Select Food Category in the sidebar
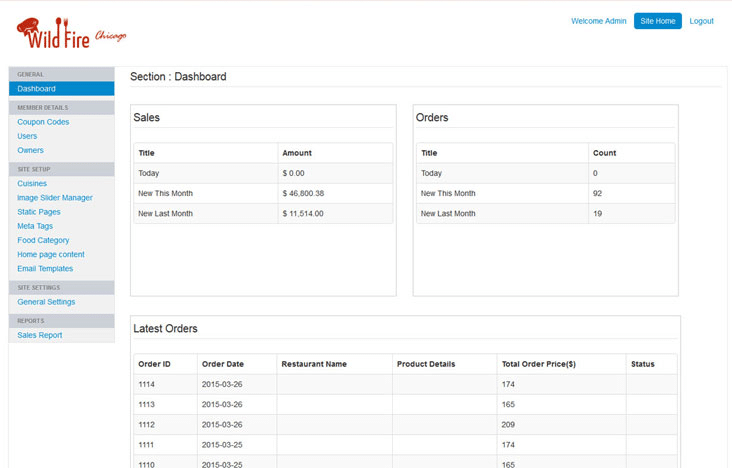The width and height of the screenshot is (732, 468). click(43, 240)
